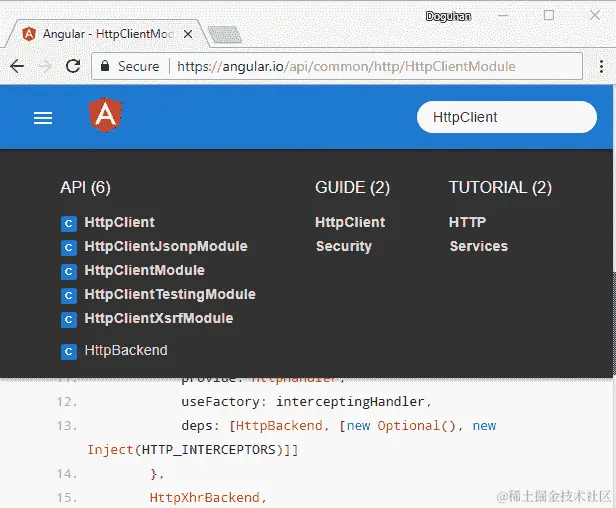
Task: Open HttpClientJsonpModule API result
Action: (166, 246)
